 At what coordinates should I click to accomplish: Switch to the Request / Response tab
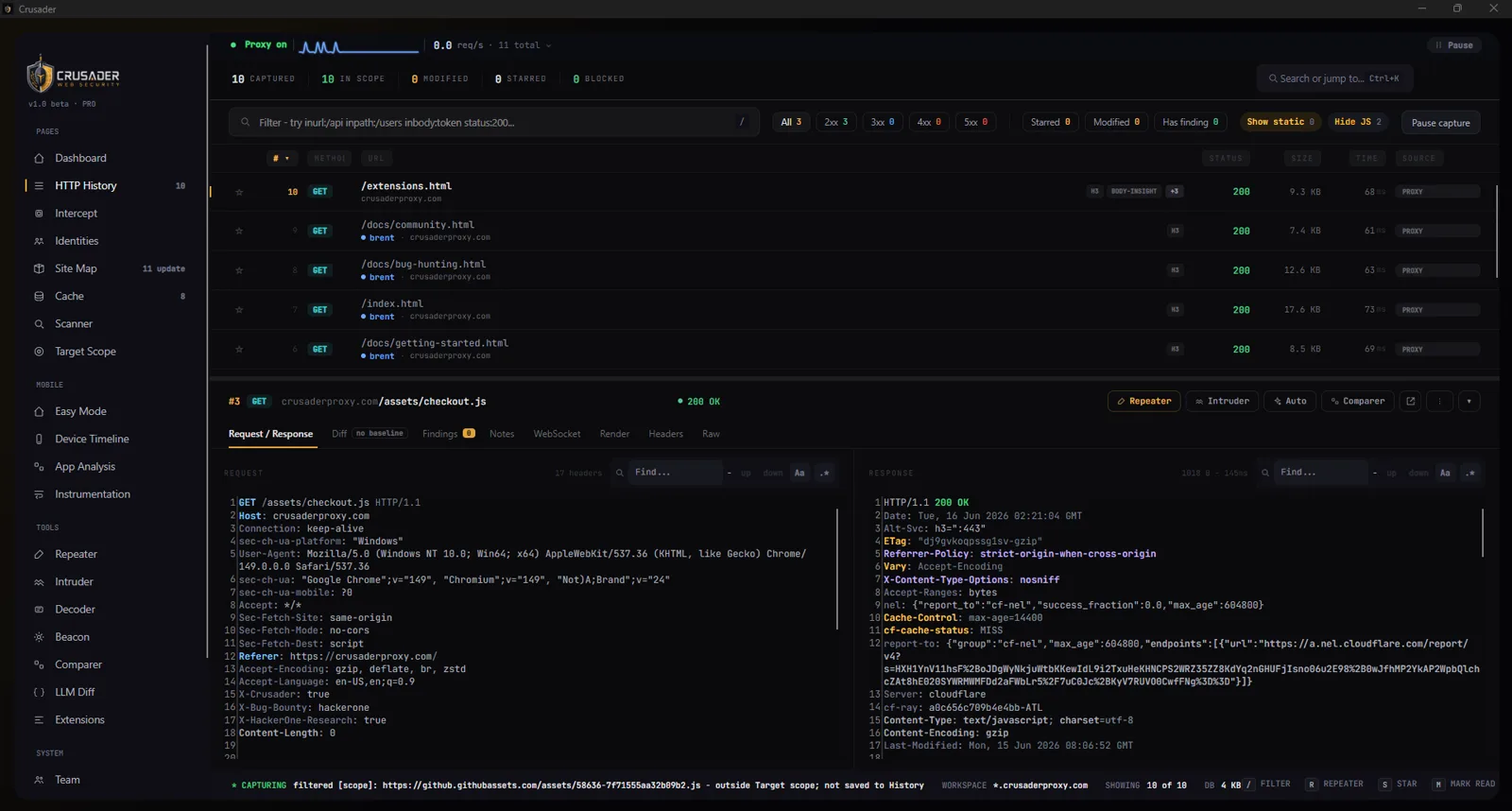tap(270, 434)
